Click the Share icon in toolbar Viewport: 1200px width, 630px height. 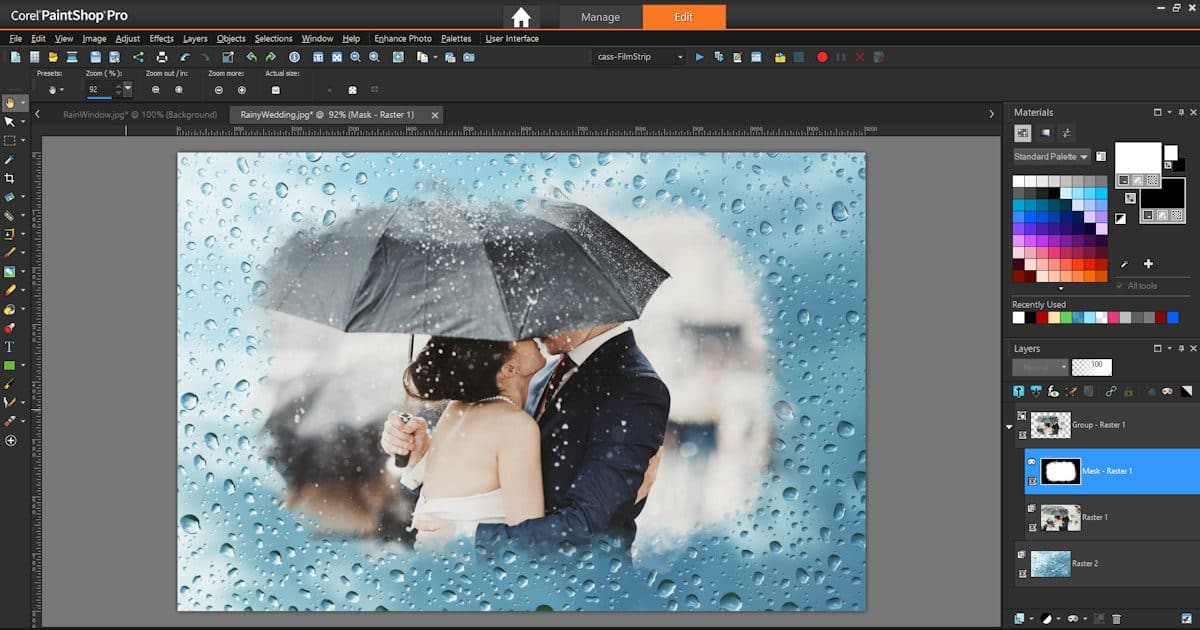click(138, 57)
